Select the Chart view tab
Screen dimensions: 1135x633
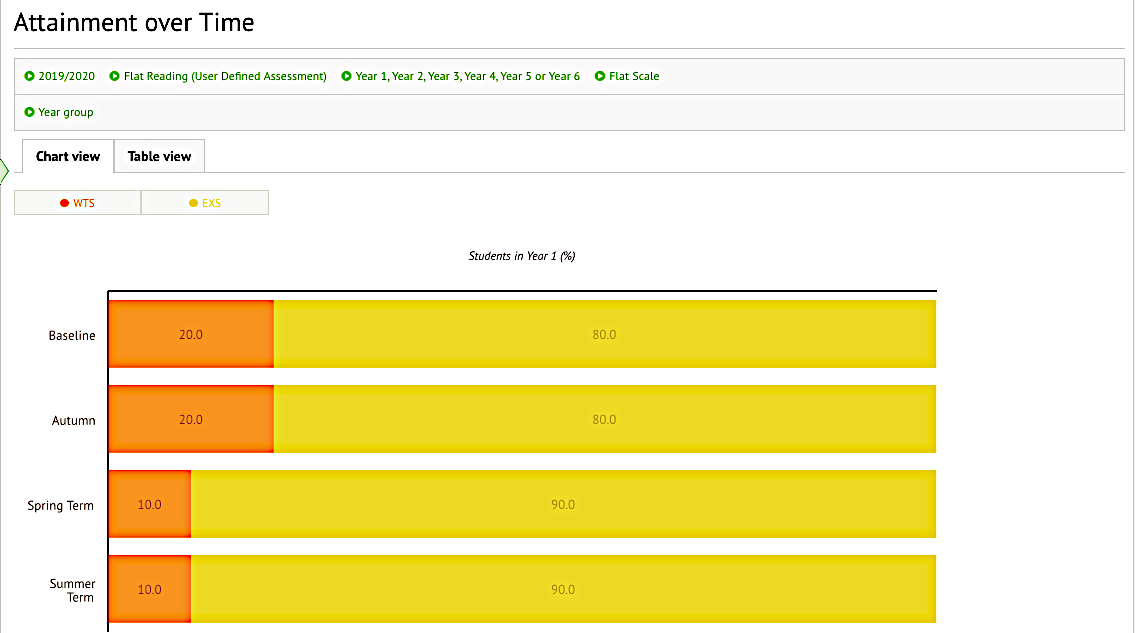(x=66, y=156)
